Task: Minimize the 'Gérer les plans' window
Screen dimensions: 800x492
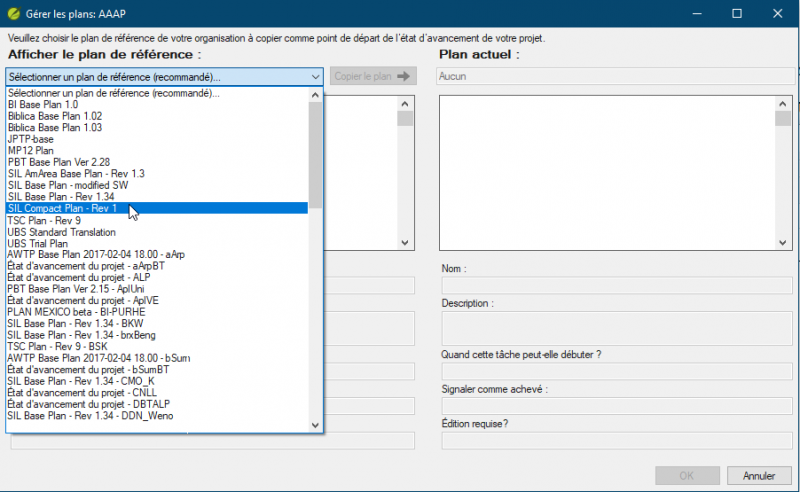Action: click(x=697, y=14)
